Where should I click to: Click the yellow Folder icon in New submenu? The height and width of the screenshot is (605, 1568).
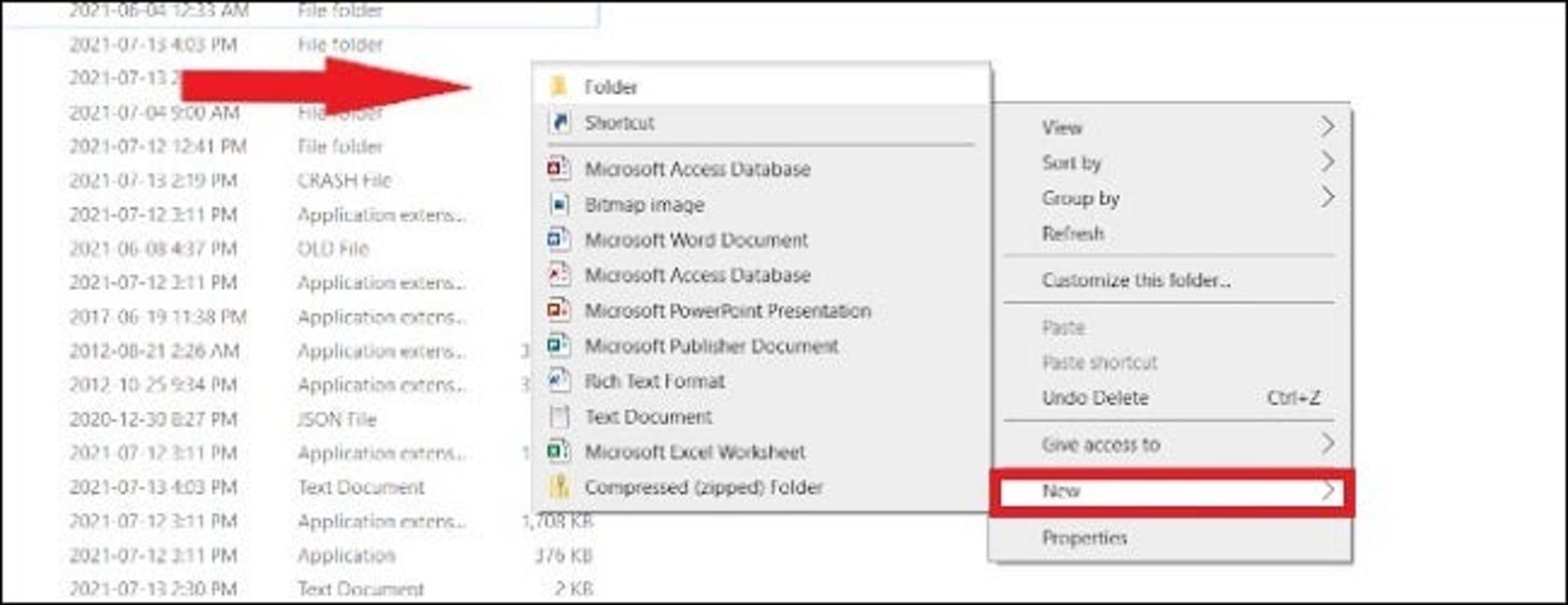click(x=559, y=87)
